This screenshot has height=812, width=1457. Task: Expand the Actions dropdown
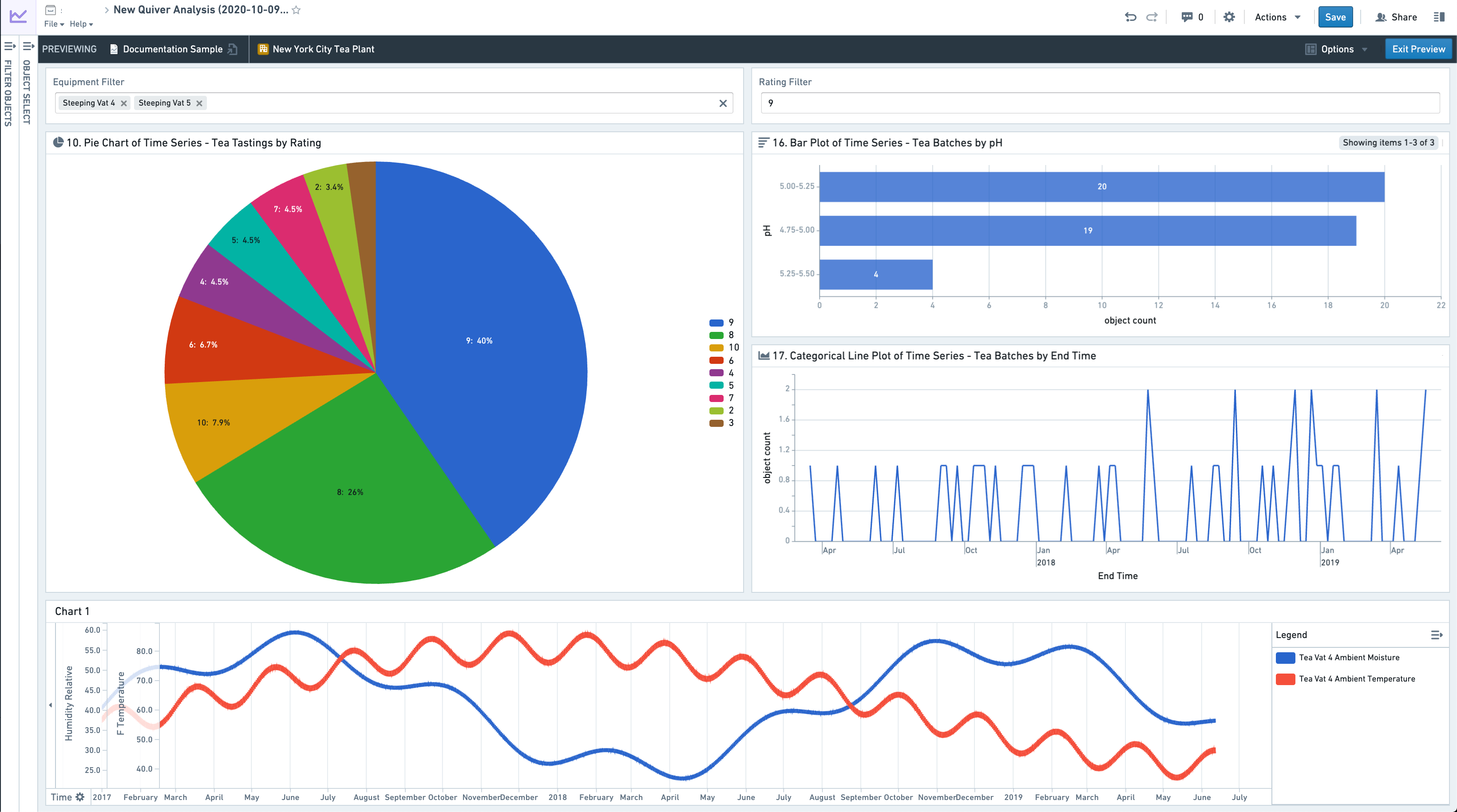click(1277, 17)
